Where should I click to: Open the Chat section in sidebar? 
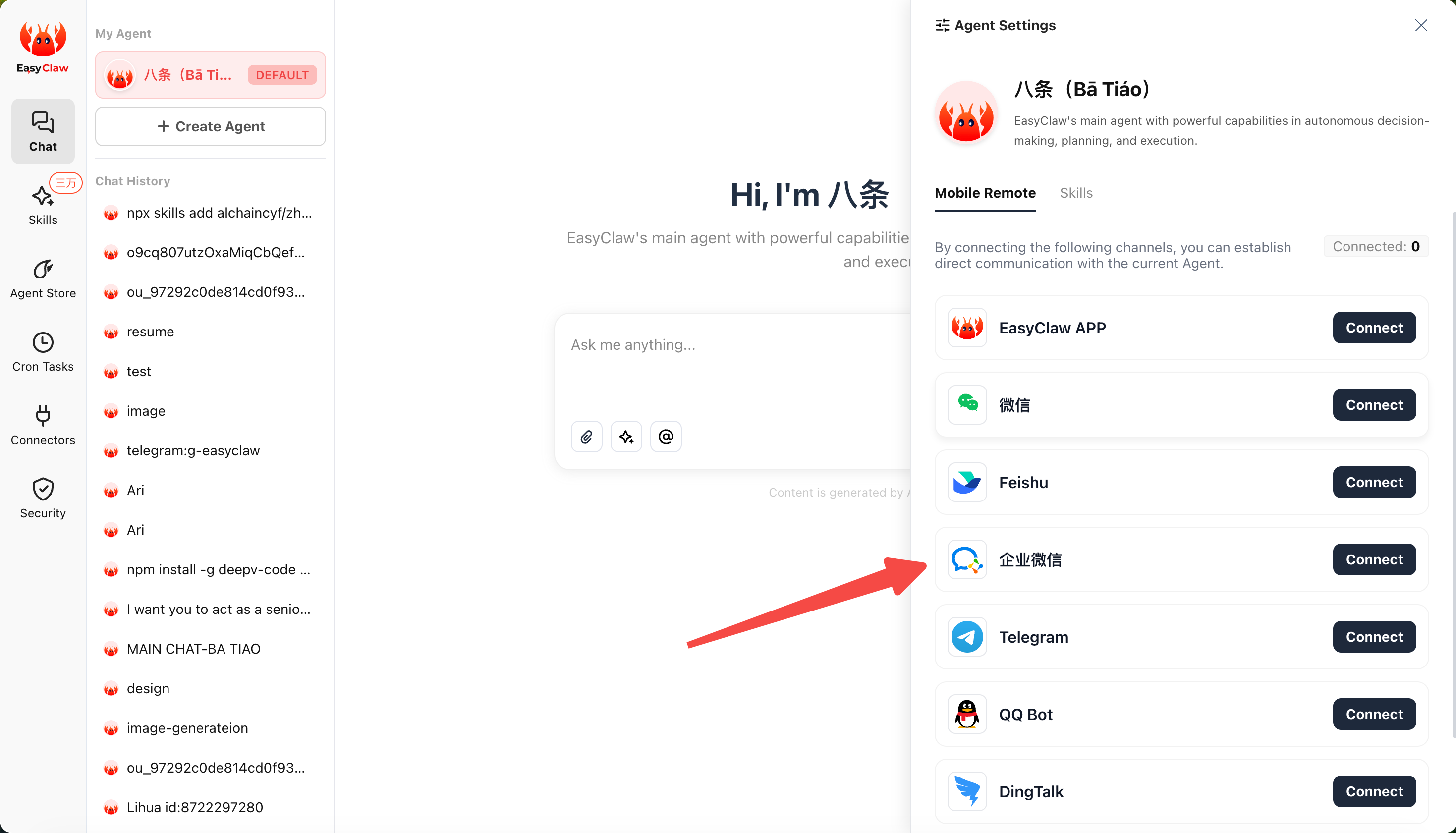click(43, 132)
